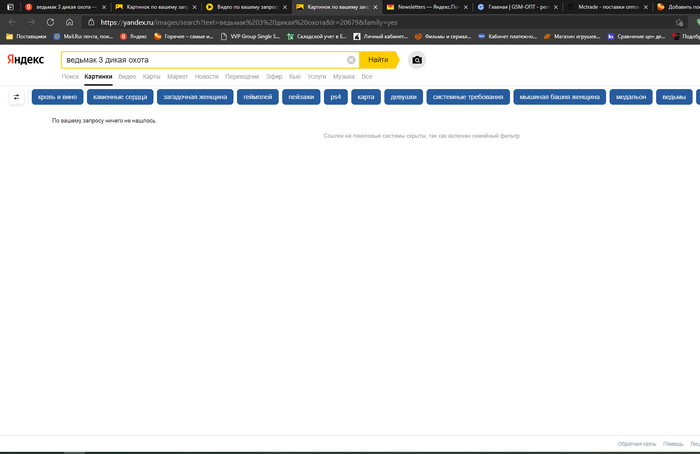The width and height of the screenshot is (700, 454).
Task: Apply 'загадочная женщина' suggestion chip
Action: (195, 97)
